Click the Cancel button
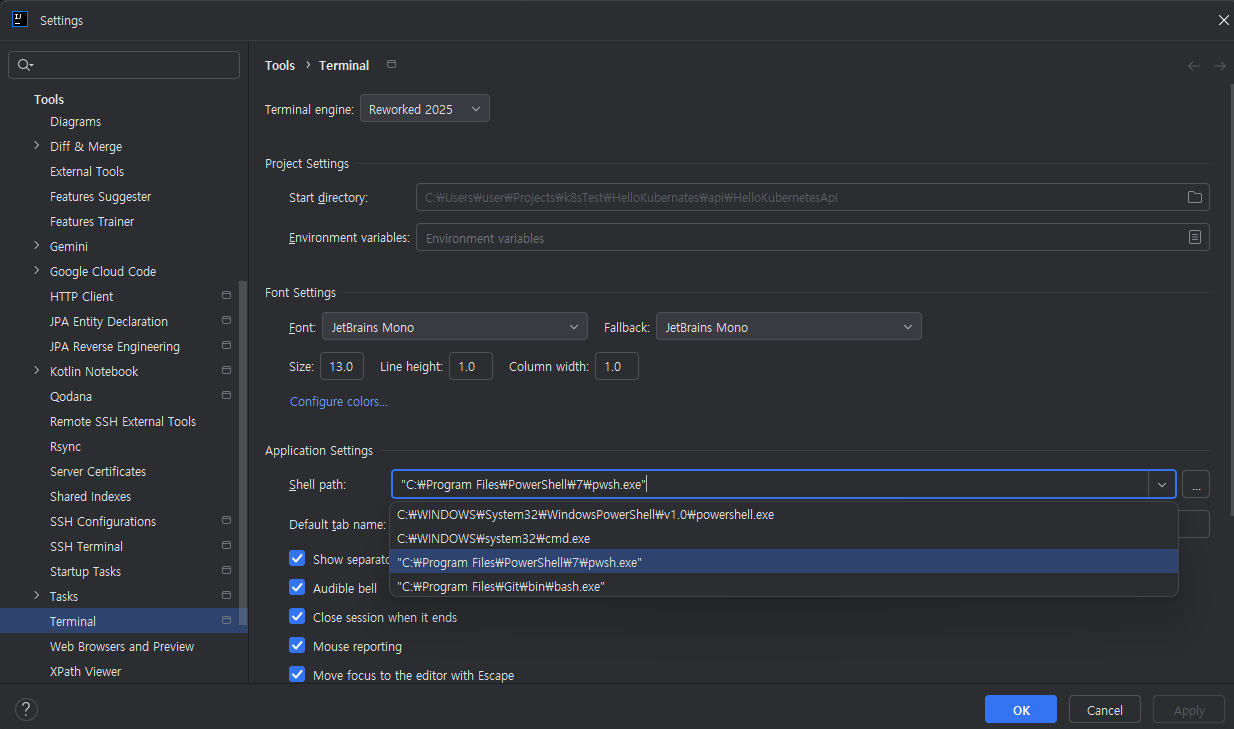The width and height of the screenshot is (1234, 729). 1105,710
